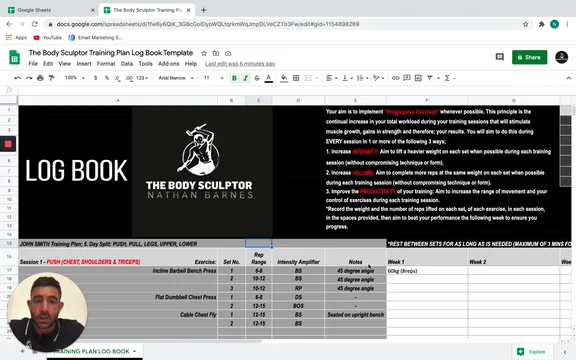Open the Tools menu
The height and width of the screenshot is (360, 576).
click(145, 64)
